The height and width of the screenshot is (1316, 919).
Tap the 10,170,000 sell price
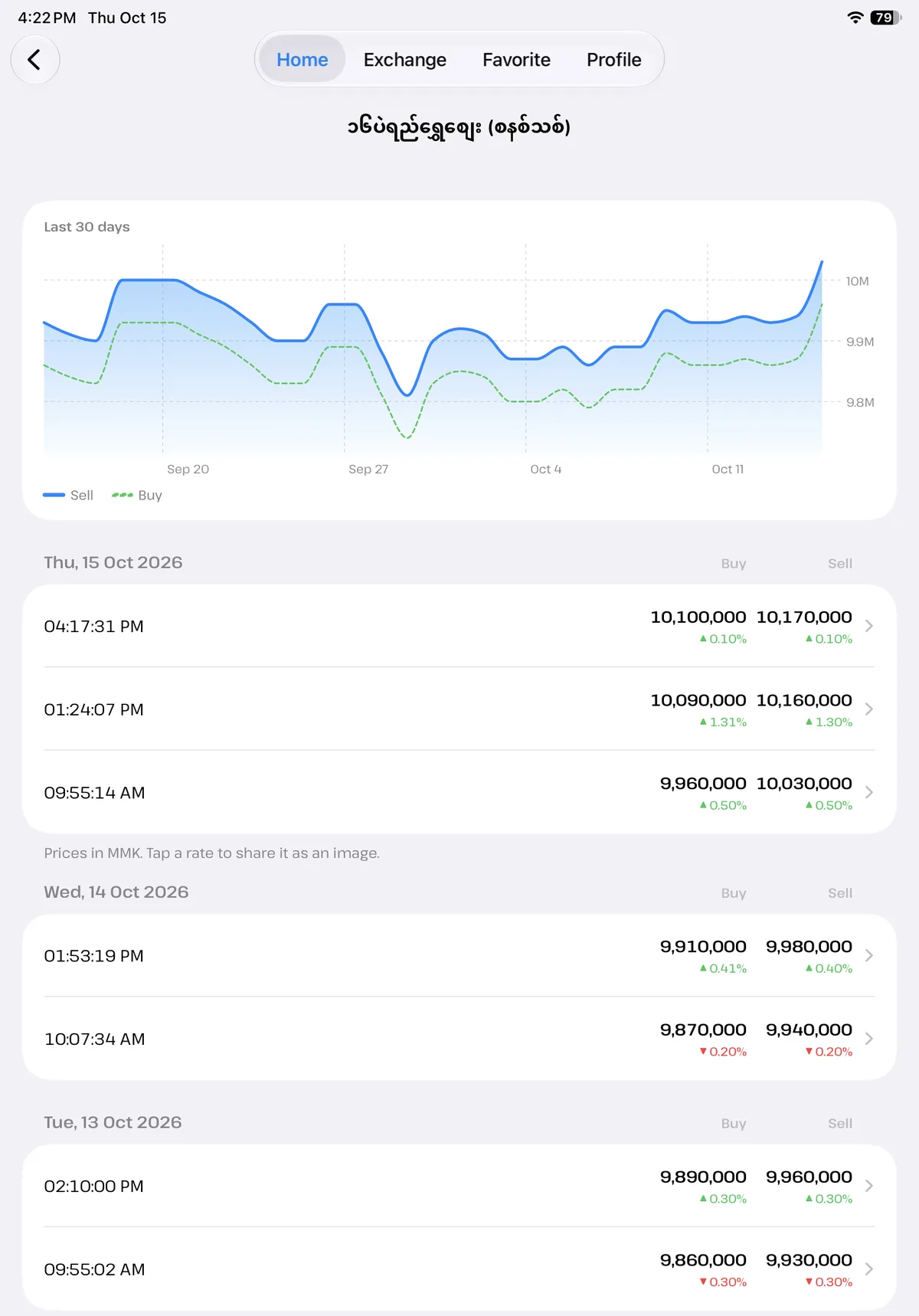(x=804, y=617)
